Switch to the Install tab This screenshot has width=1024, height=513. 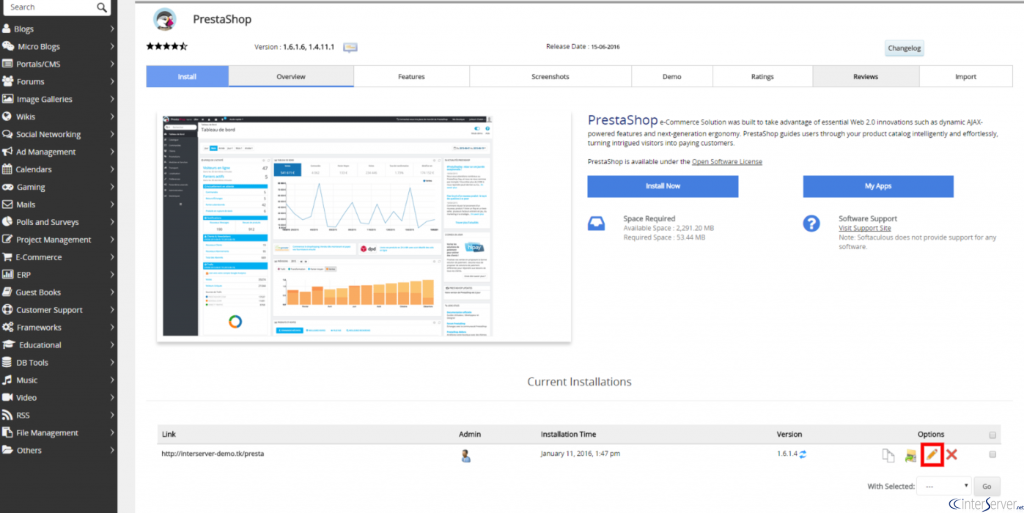(x=187, y=76)
